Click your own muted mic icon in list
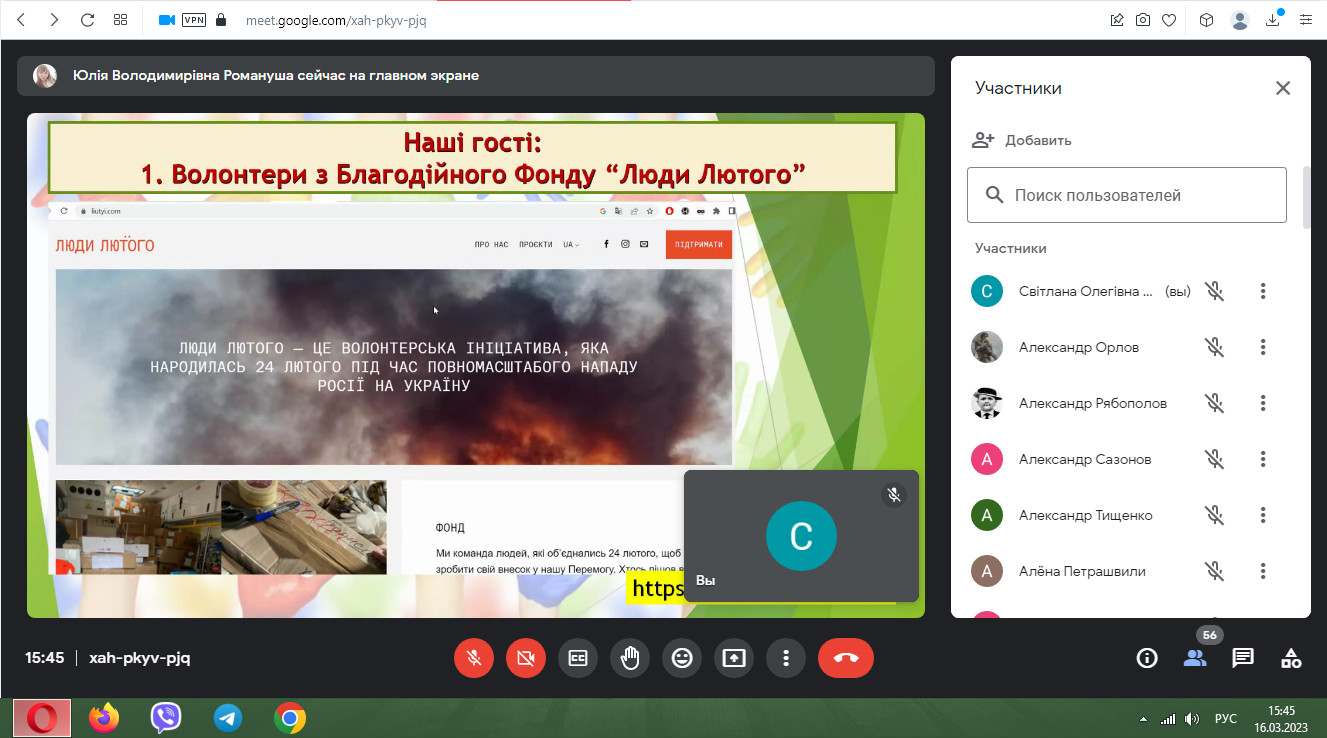This screenshot has width=1327, height=738. pos(1214,291)
